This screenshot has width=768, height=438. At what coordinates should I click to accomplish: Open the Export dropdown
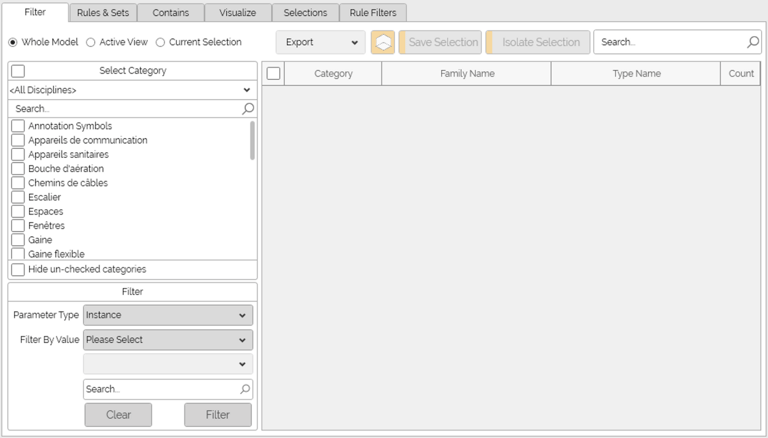pyautogui.click(x=321, y=42)
